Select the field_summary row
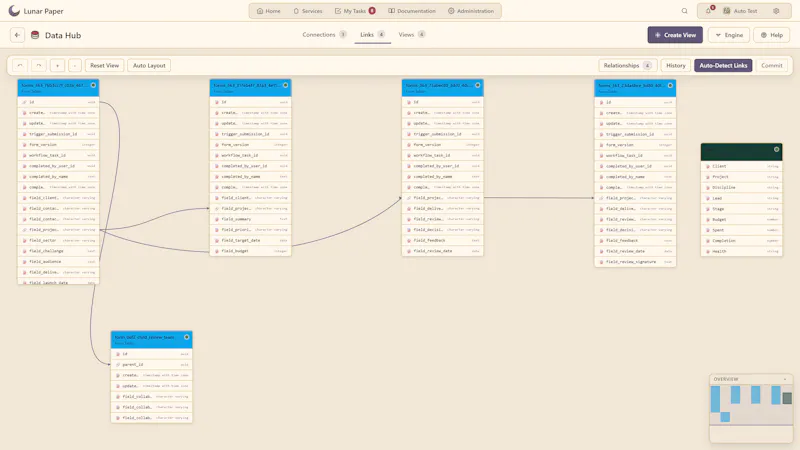The height and width of the screenshot is (450, 800). pyautogui.click(x=251, y=219)
